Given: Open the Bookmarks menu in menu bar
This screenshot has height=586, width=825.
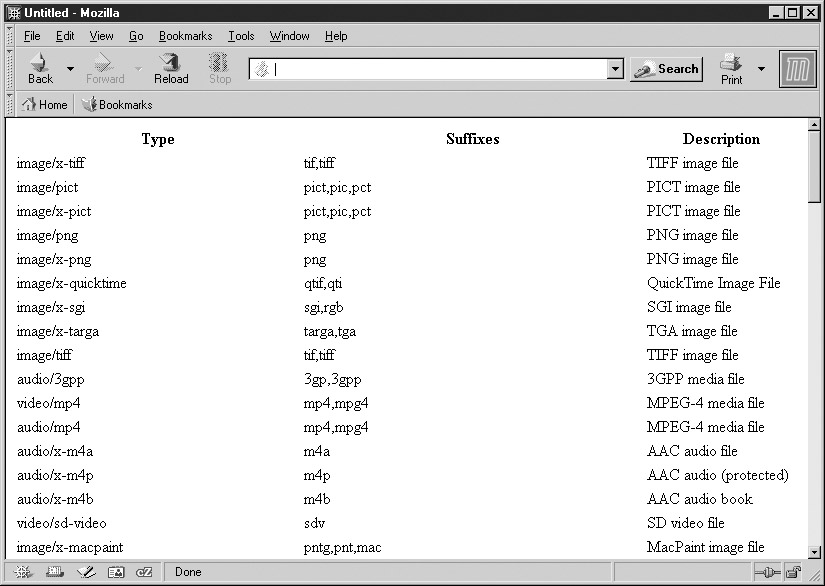Looking at the screenshot, I should coord(185,36).
